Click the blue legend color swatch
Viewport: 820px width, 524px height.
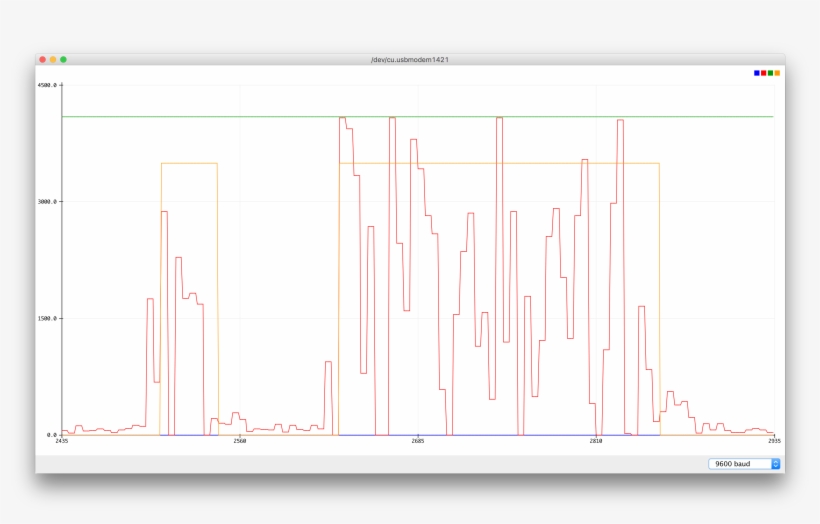click(757, 73)
